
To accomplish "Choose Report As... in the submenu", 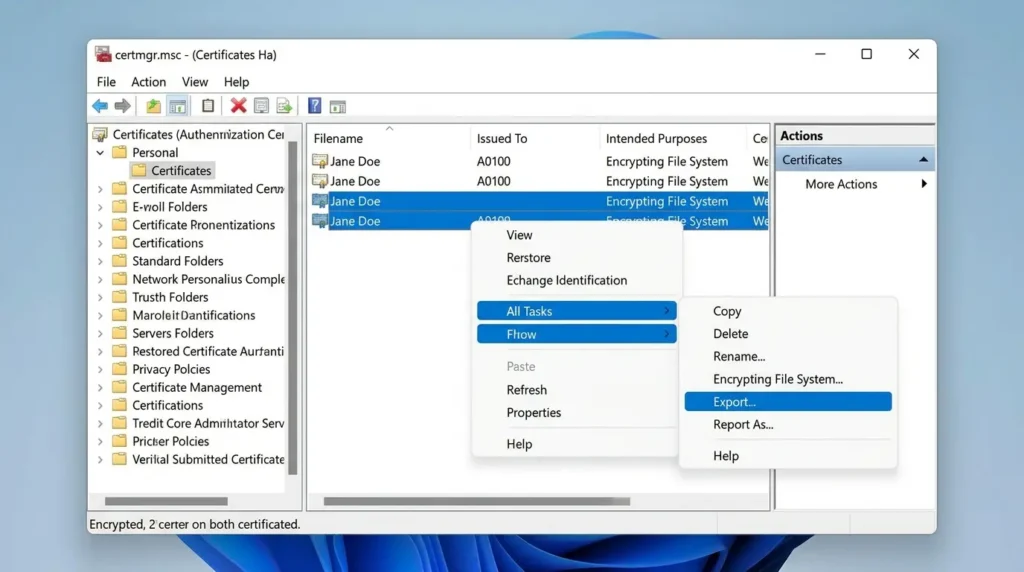I will (x=743, y=424).
